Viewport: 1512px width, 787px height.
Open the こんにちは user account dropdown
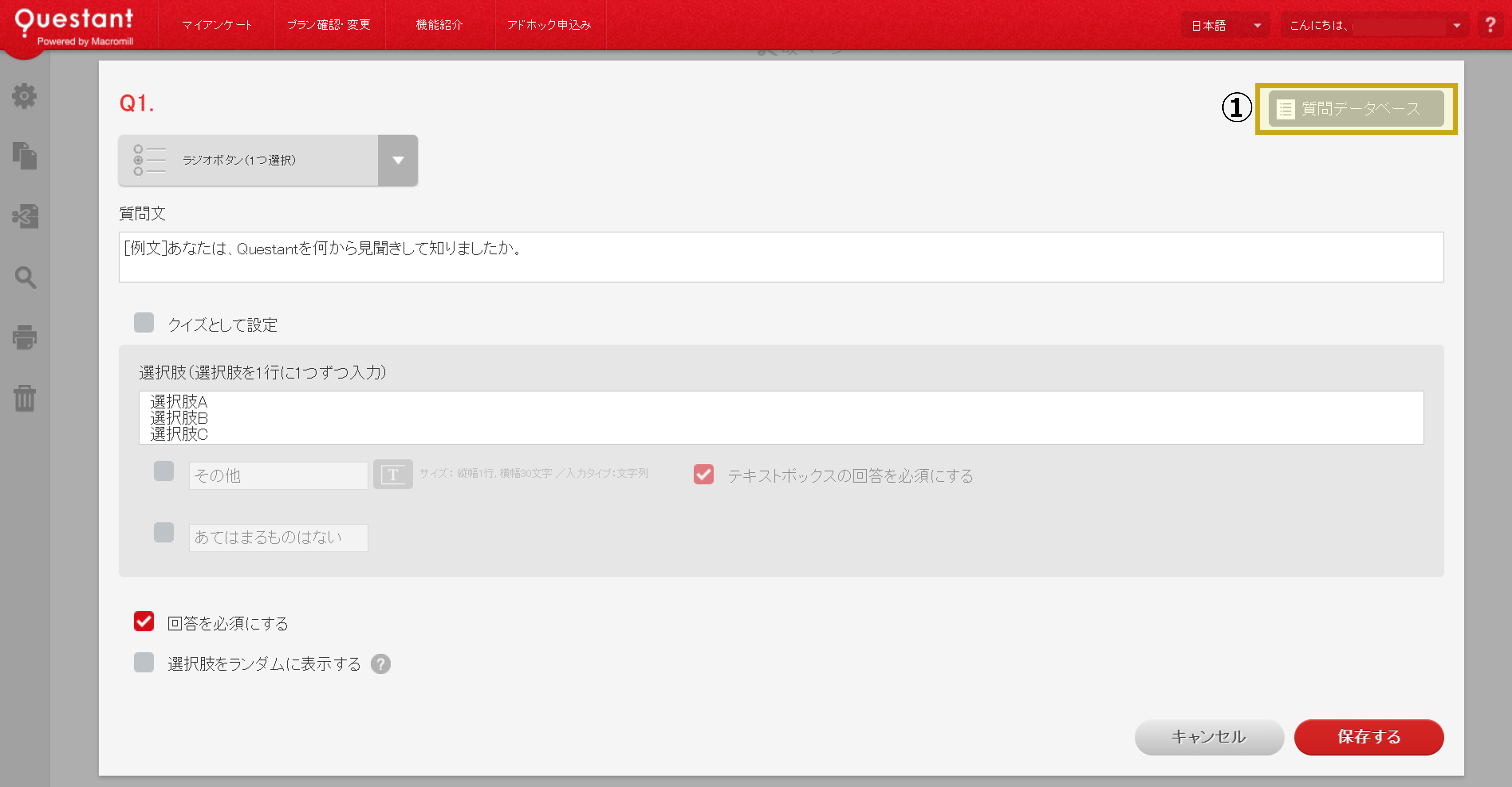[1374, 25]
